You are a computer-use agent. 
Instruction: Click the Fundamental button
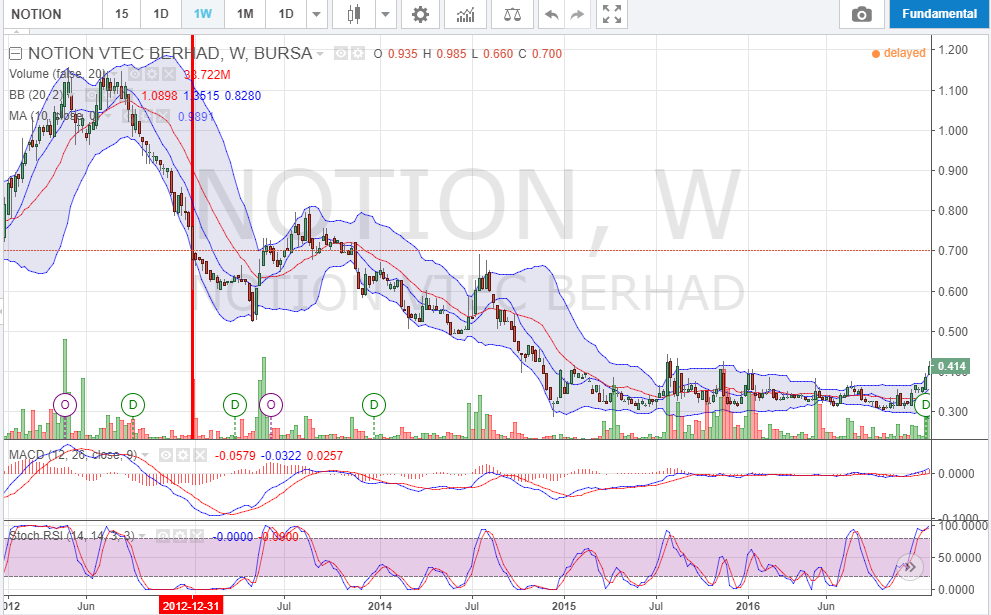click(939, 14)
